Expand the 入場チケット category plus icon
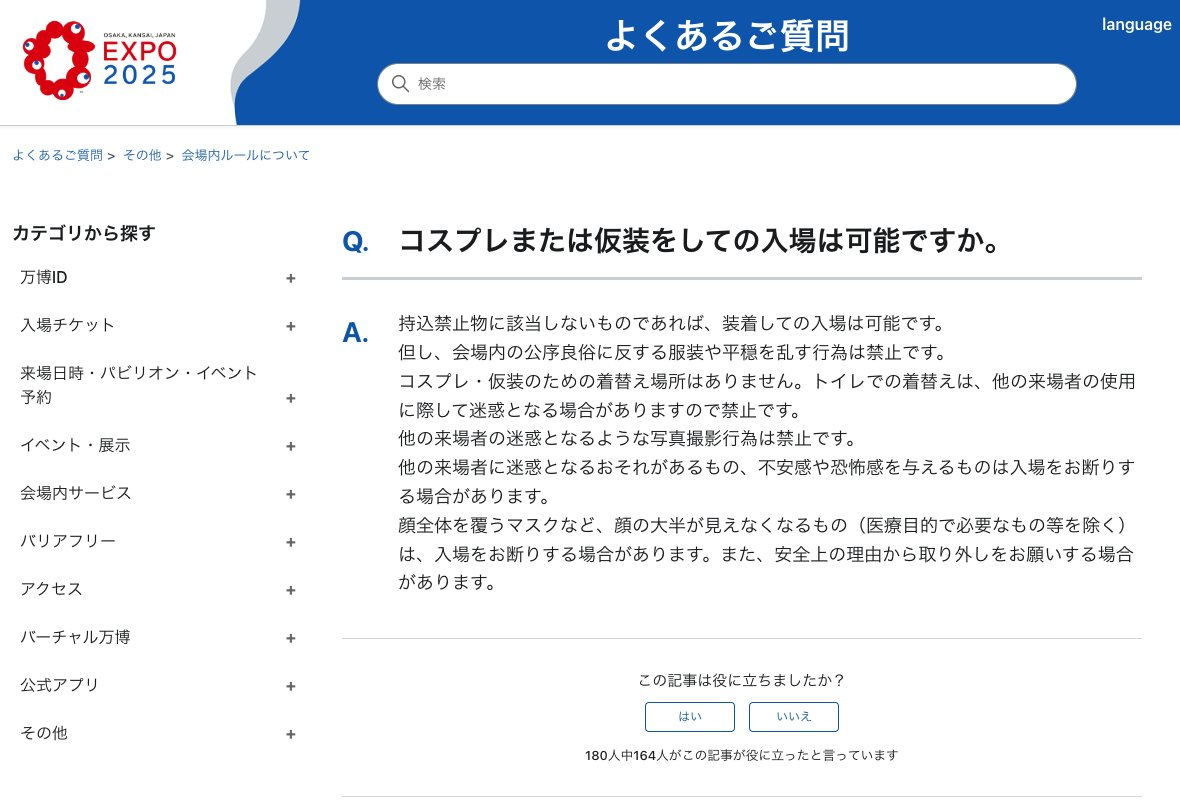Image resolution: width=1180 pixels, height=812 pixels. tap(291, 326)
